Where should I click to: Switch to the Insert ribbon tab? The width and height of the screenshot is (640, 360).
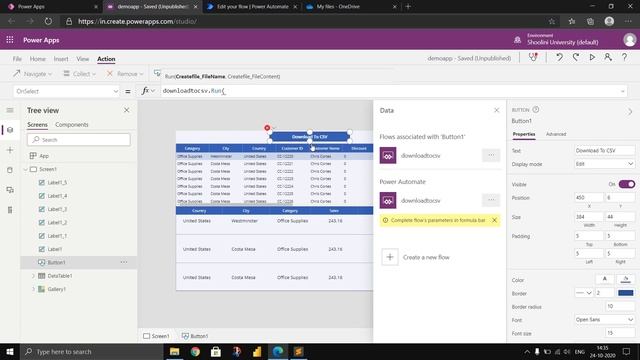(61, 59)
